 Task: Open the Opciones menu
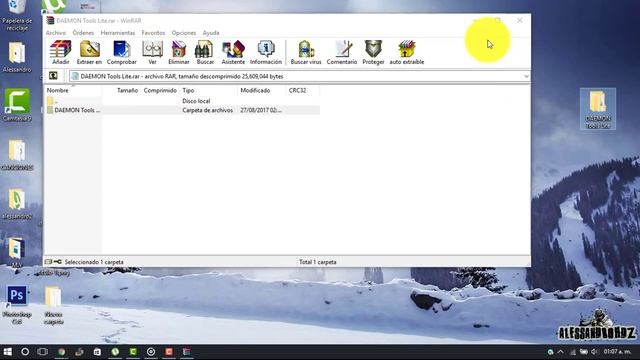184,33
